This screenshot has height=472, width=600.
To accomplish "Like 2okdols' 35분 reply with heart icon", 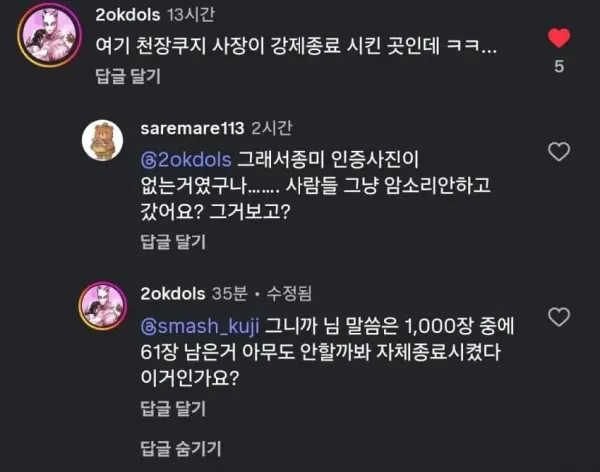I will coord(559,317).
